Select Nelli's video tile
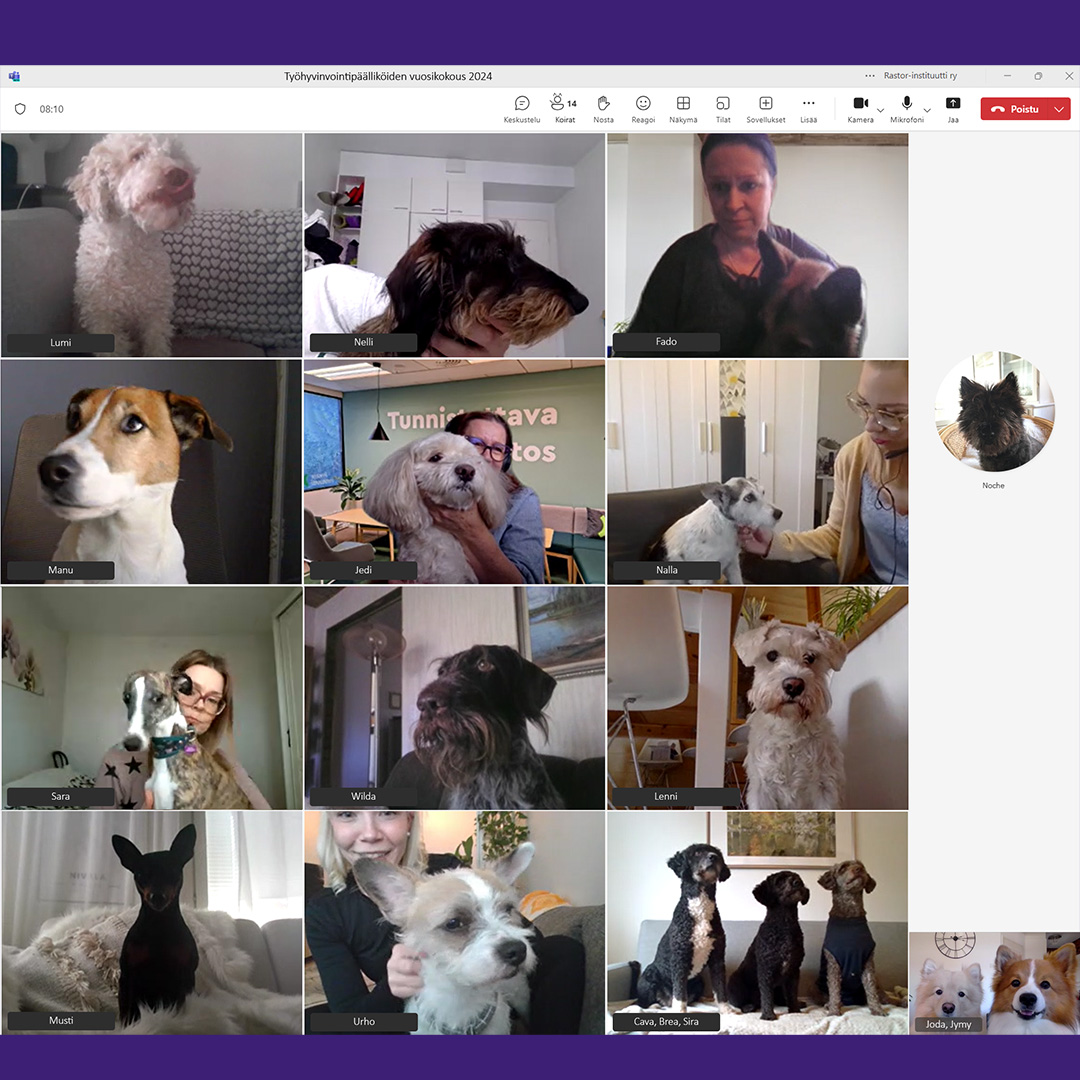1080x1080 pixels. [x=455, y=245]
